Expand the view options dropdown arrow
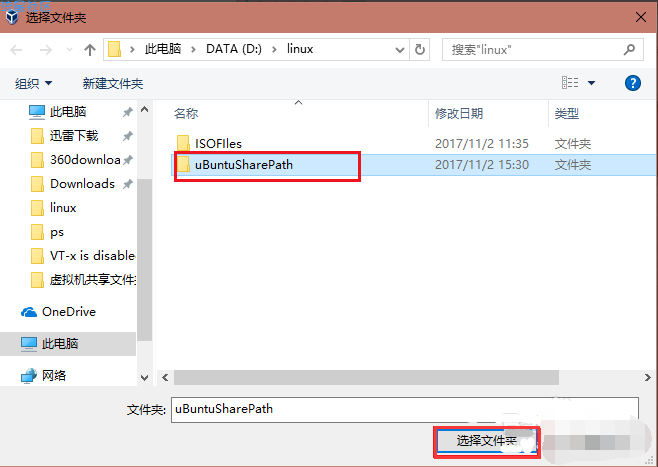 591,83
